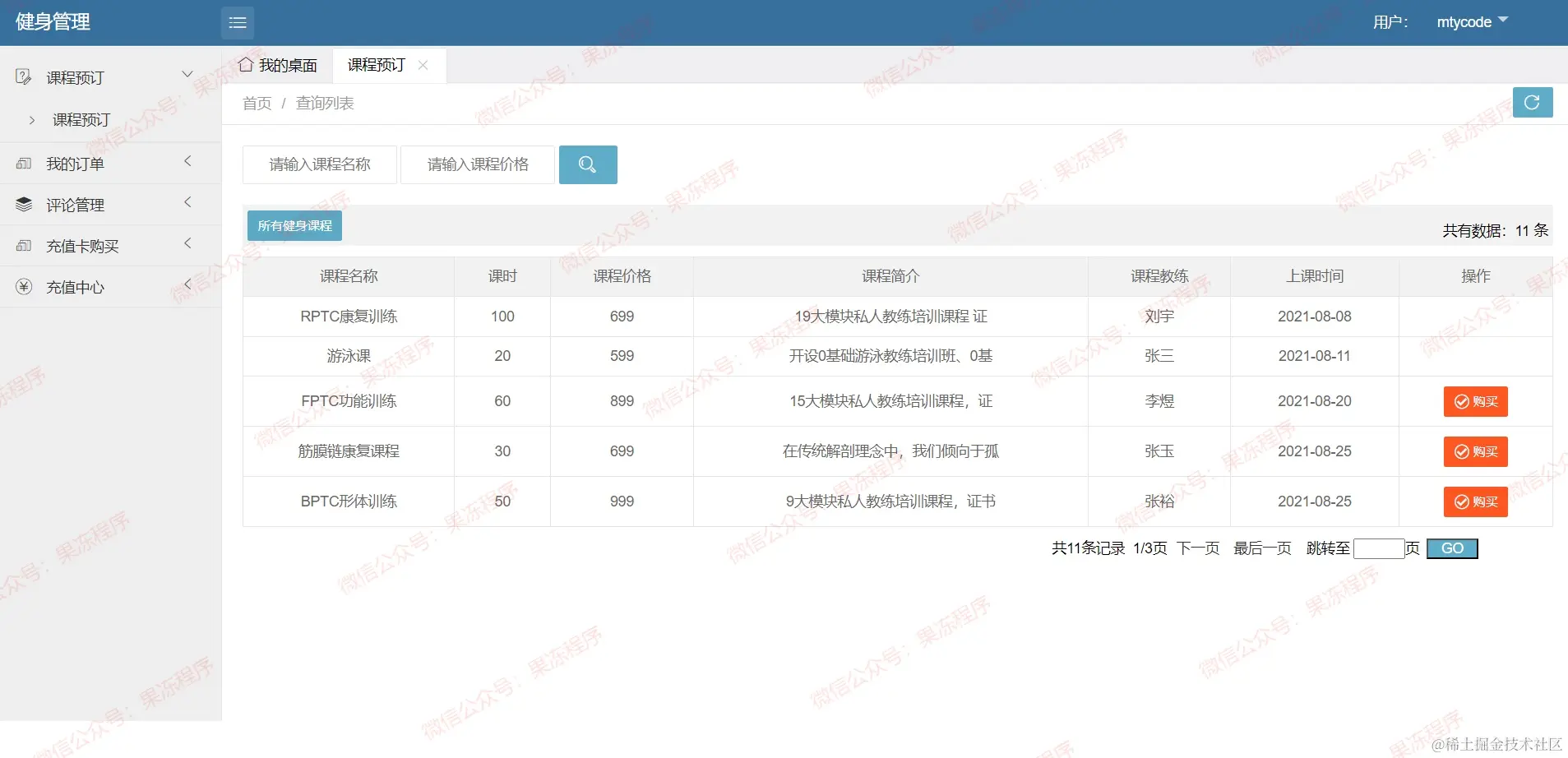This screenshot has height=758, width=1568.
Task: Click the 课程名称 column header
Action: (349, 276)
